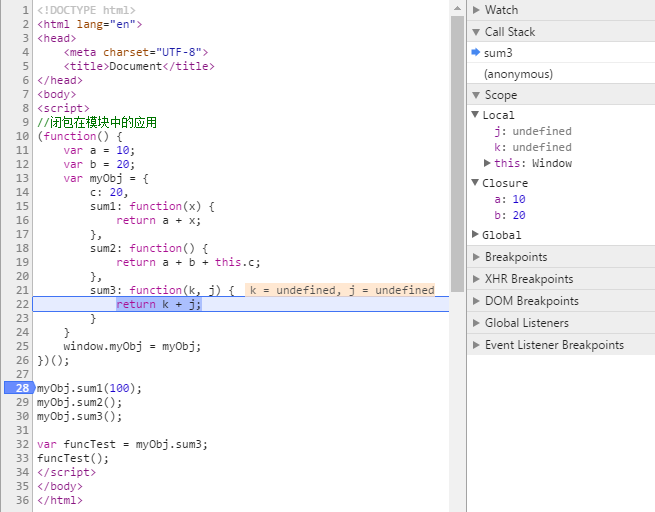Click the 'Scope' section header label
The height and width of the screenshot is (512, 655).
click(501, 95)
